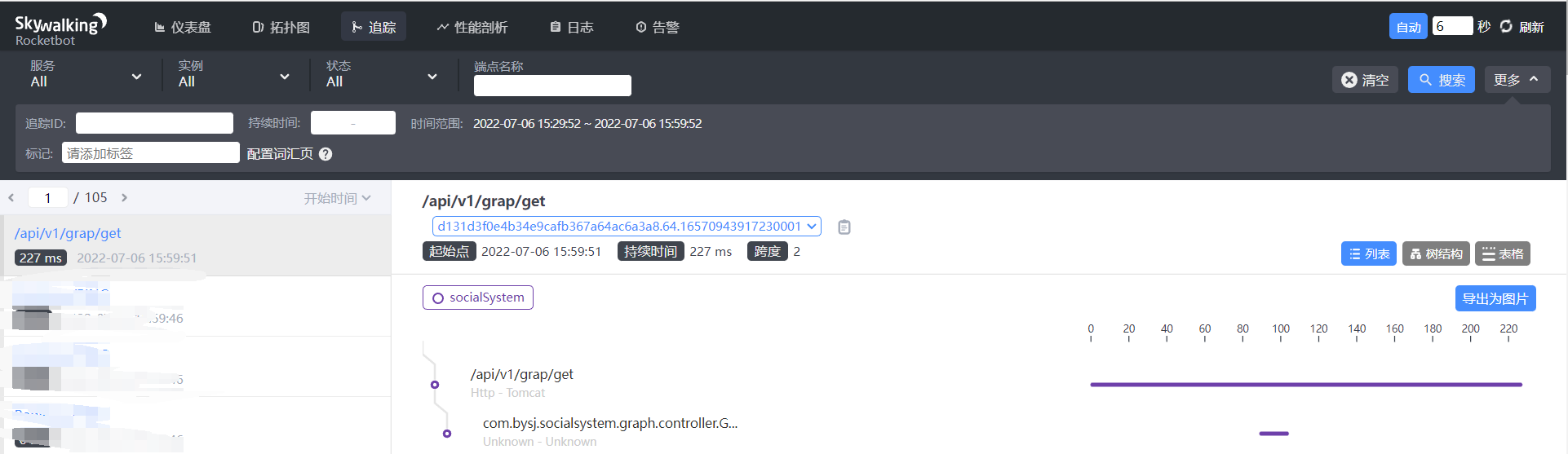Screen dimensions: 1568x454
Task: Open the 开始时间 sort dropdown
Action: [x=337, y=198]
